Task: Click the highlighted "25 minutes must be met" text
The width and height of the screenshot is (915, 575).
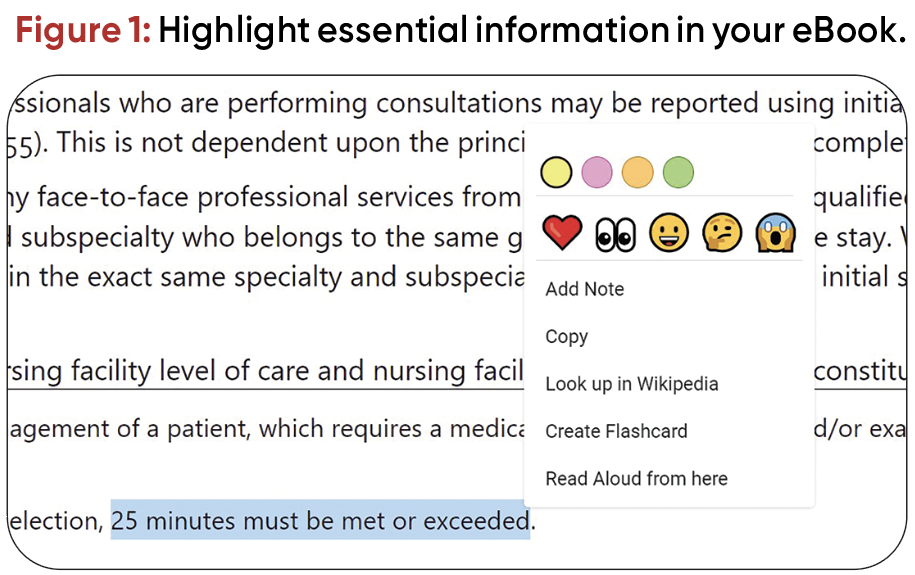Action: (x=320, y=521)
